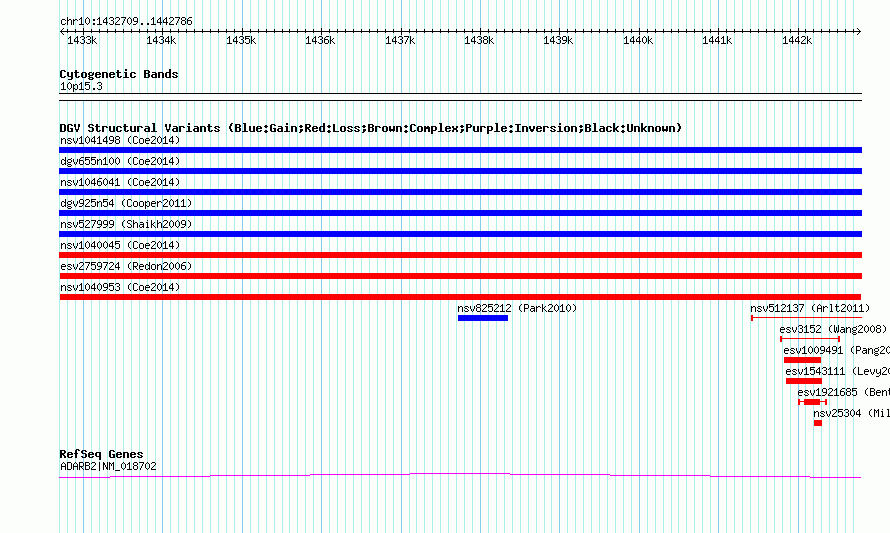Open the dgv655n100 (Coe2014) label
This screenshot has height=533, width=890.
click(120, 161)
